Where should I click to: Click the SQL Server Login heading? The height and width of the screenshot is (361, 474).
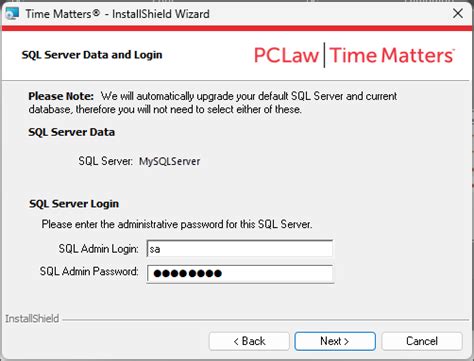(x=74, y=204)
